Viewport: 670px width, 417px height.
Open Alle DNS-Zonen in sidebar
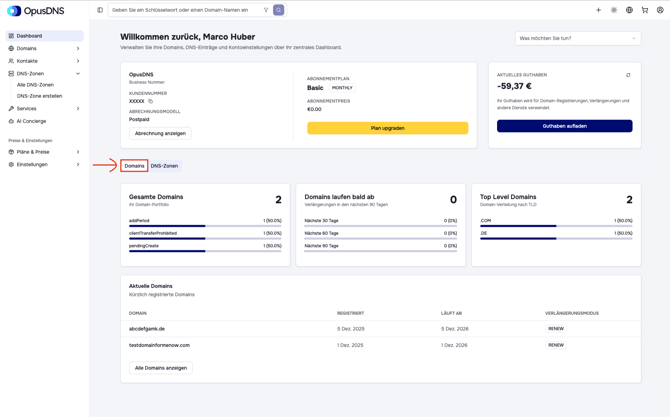(x=35, y=85)
